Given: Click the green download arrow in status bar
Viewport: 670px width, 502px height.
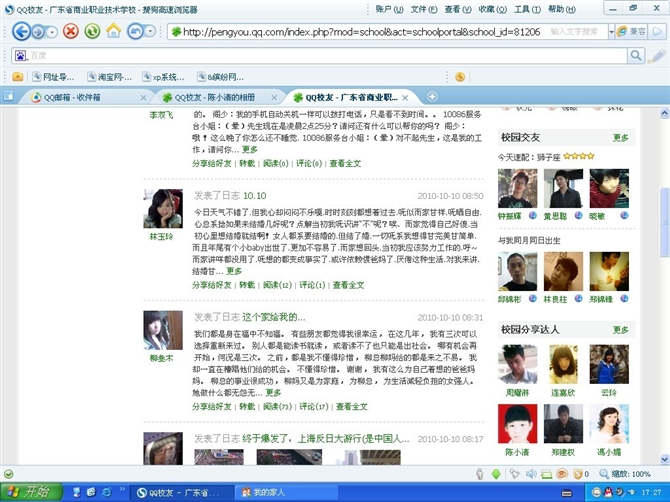Looking at the screenshot, I should coord(496,474).
